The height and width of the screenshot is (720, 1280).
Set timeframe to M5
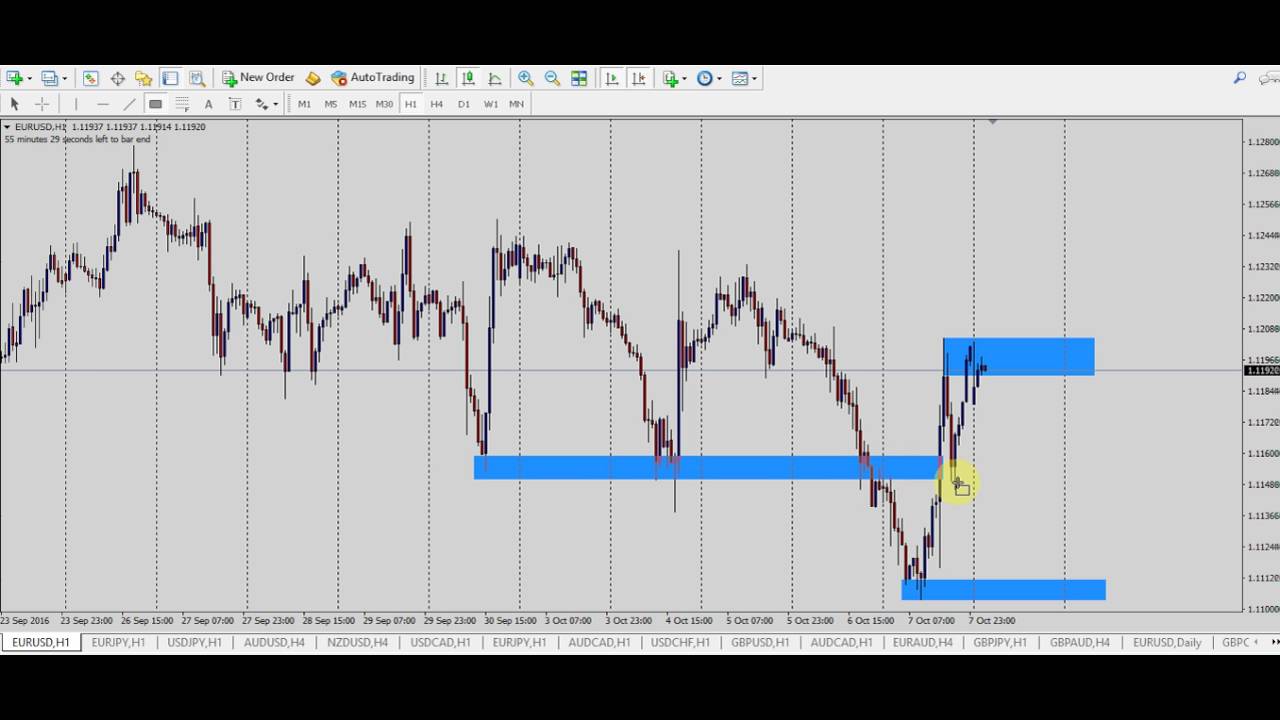coord(331,104)
